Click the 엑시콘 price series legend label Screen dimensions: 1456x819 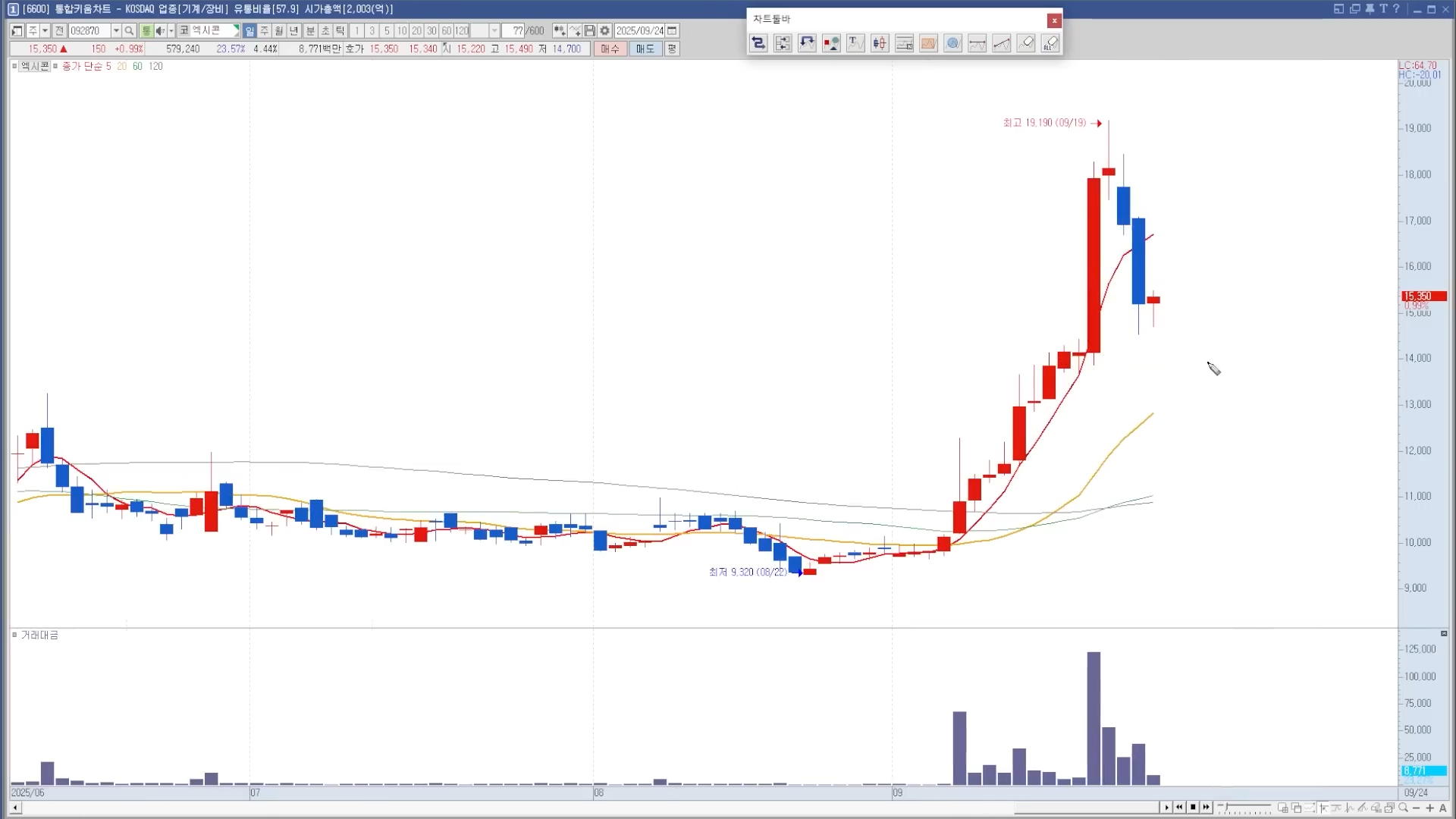click(35, 66)
